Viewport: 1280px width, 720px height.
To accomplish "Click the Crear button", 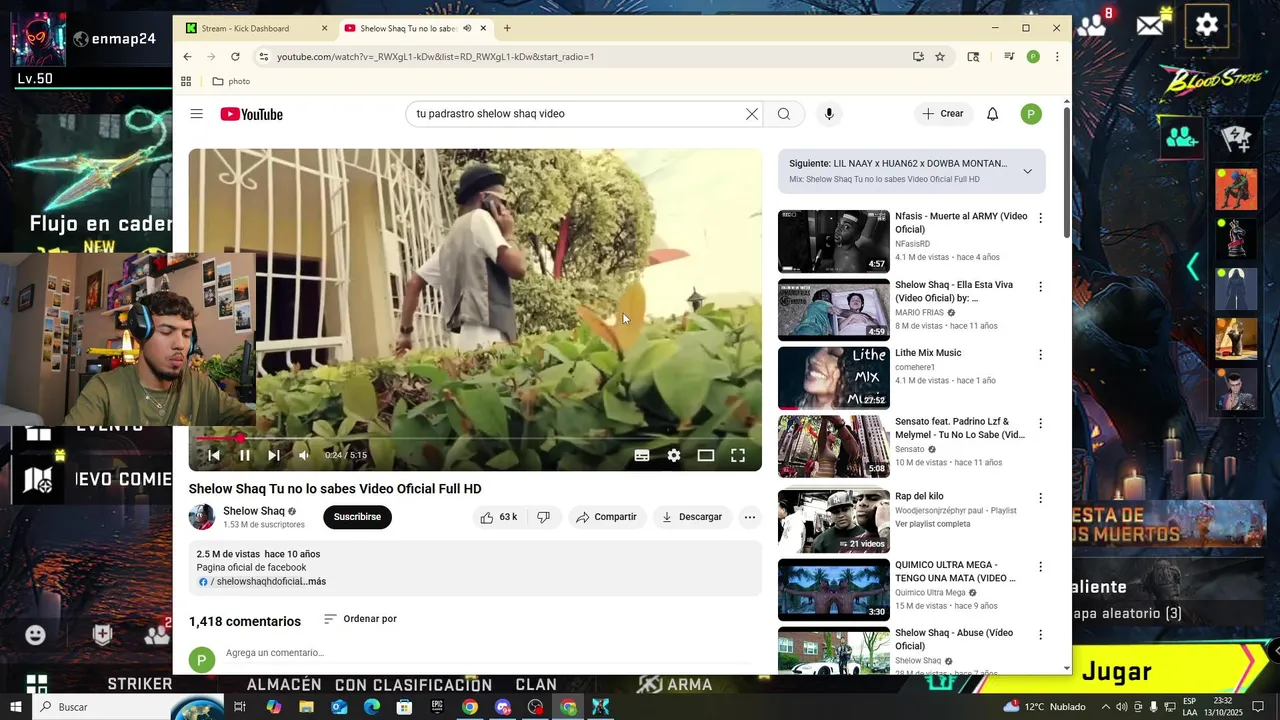I will (x=943, y=114).
